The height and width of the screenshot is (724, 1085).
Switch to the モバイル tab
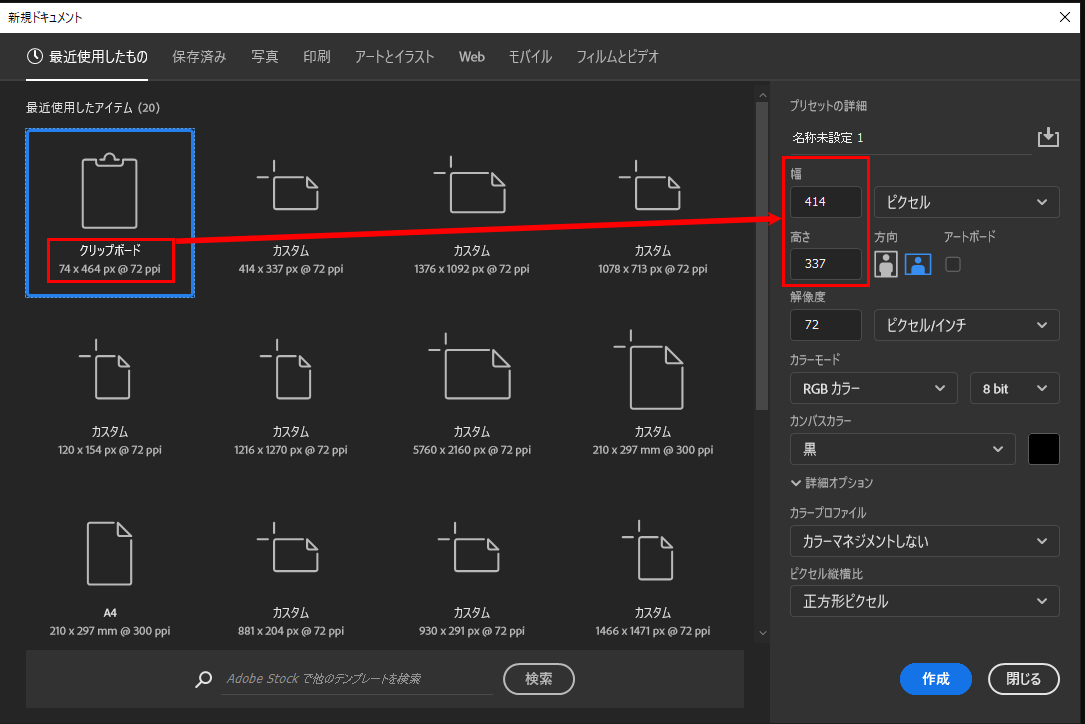coord(530,57)
